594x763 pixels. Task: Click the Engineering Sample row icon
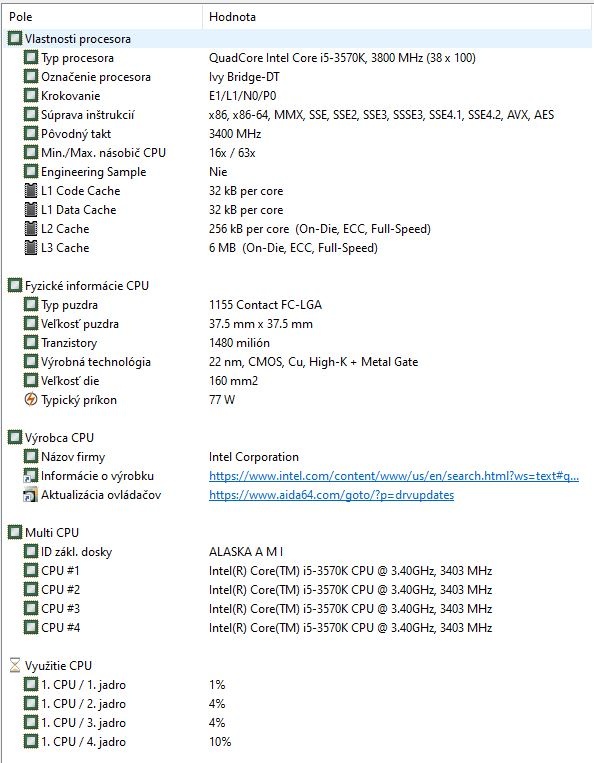(31, 171)
